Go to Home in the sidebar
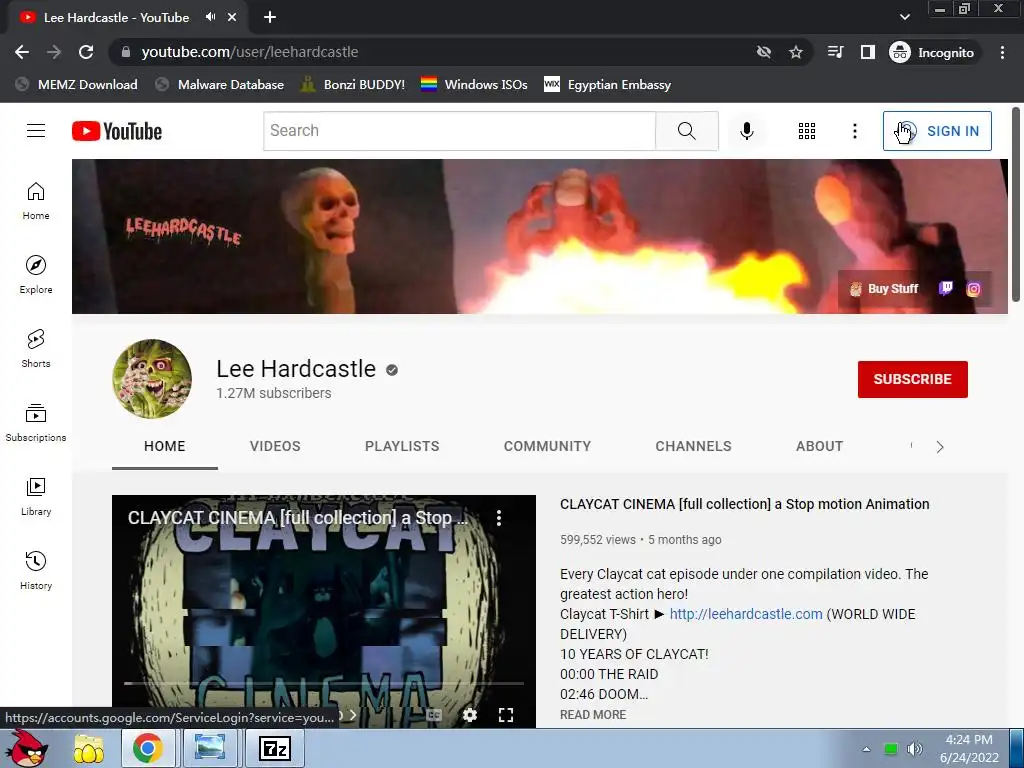The height and width of the screenshot is (768, 1024). [x=36, y=201]
